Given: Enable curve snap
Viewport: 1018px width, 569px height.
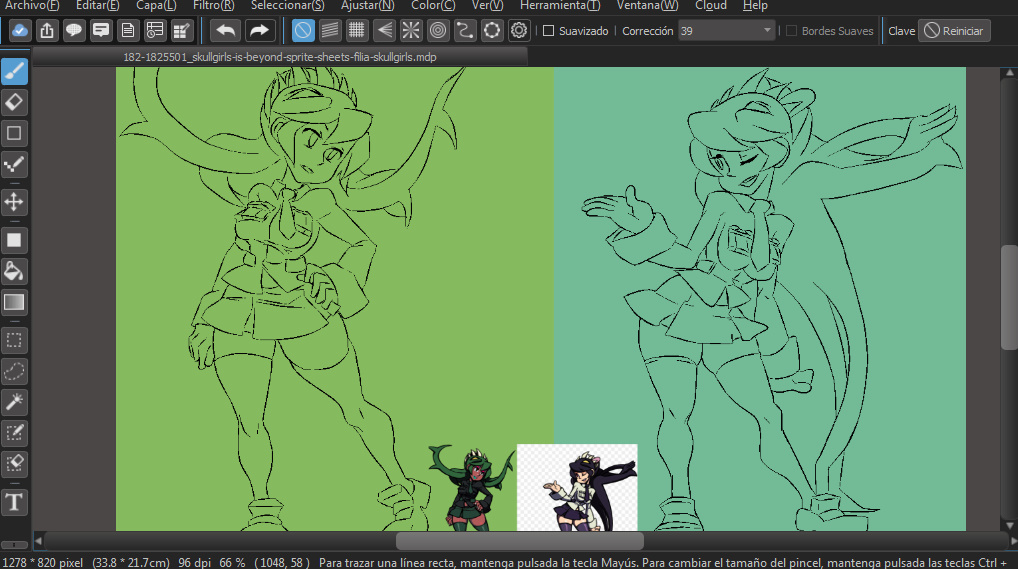Looking at the screenshot, I should point(465,31).
